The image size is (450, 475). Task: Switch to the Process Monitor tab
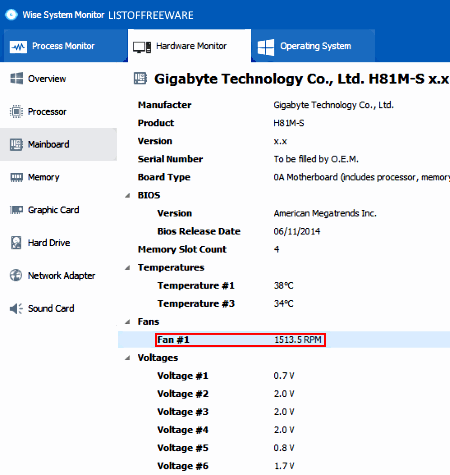pos(65,46)
